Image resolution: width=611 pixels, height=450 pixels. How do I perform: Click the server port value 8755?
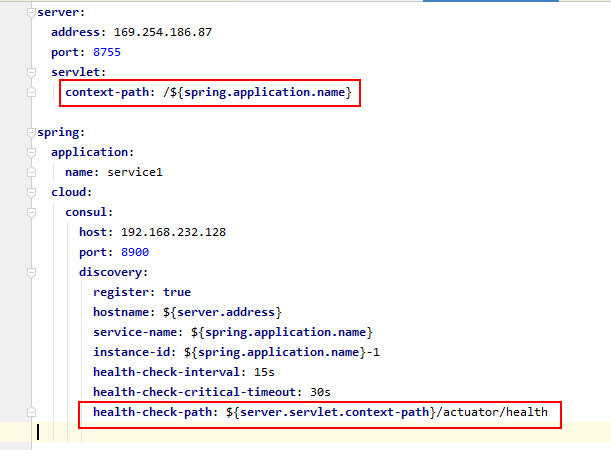click(x=107, y=52)
